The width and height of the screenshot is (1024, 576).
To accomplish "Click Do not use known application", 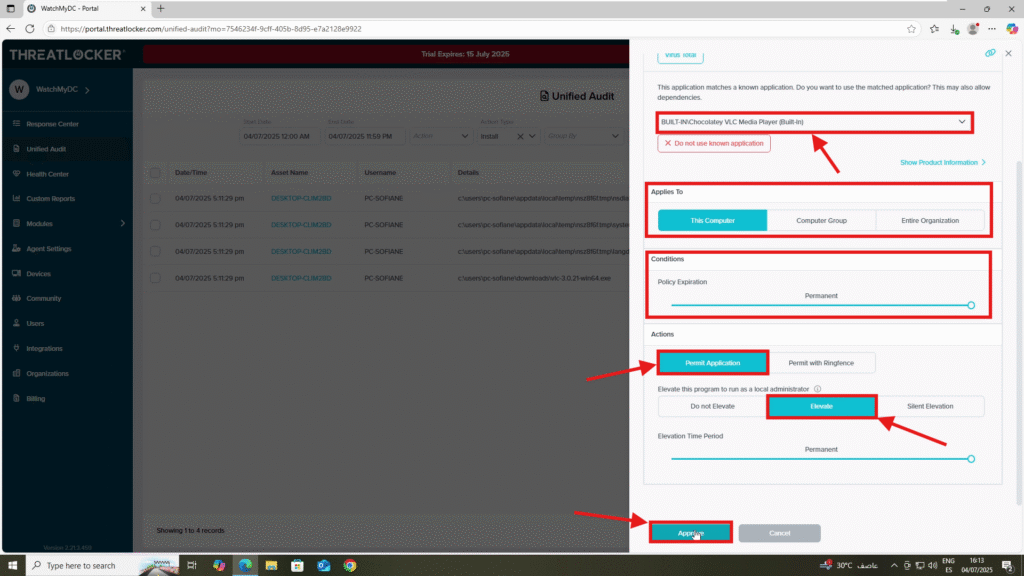I will click(x=714, y=143).
